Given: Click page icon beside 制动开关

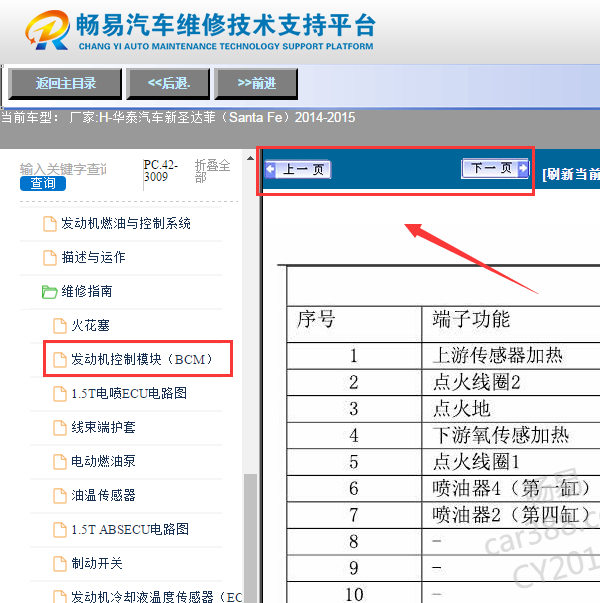Looking at the screenshot, I should [60, 564].
